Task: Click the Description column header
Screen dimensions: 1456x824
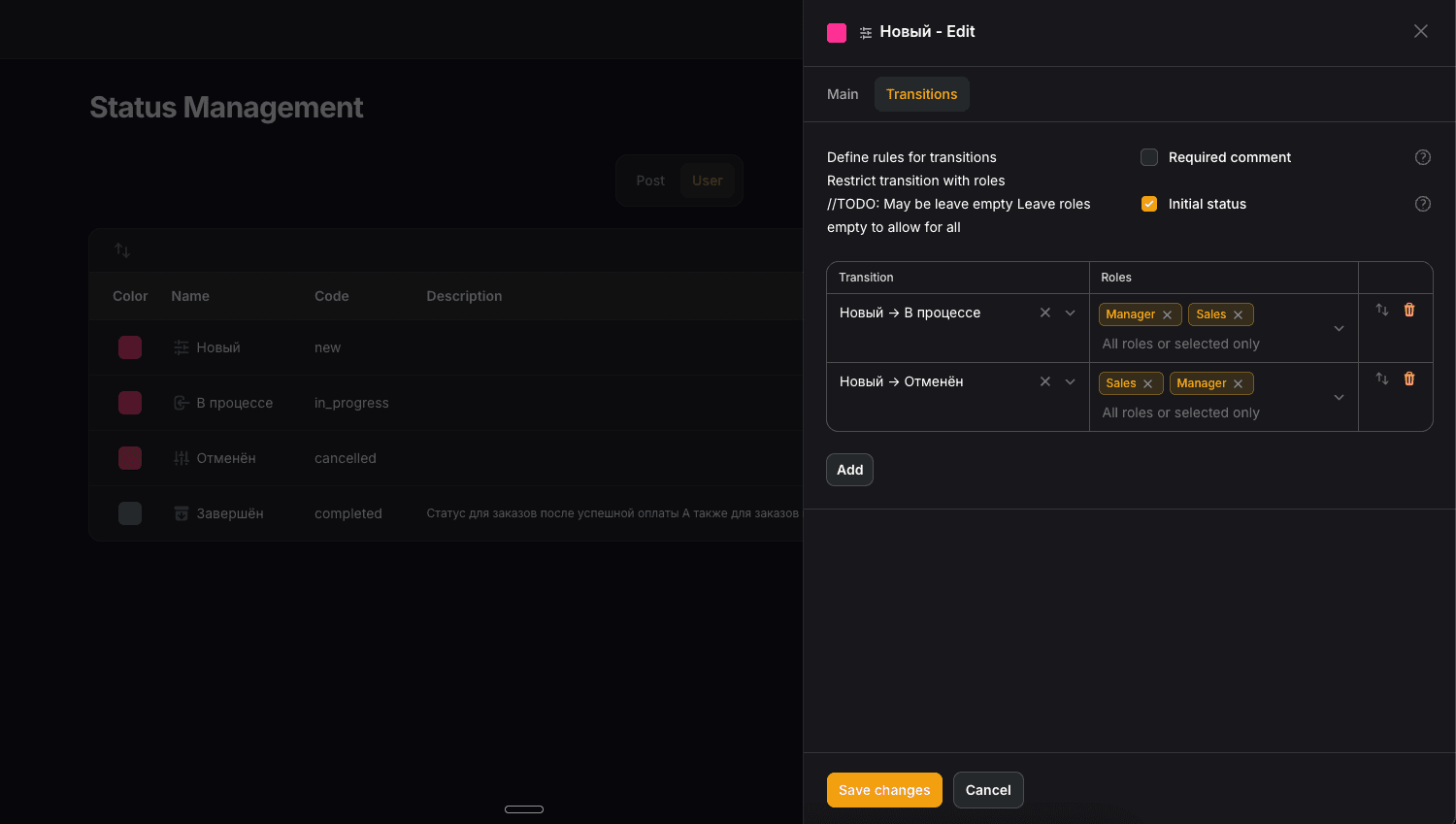Action: point(464,296)
